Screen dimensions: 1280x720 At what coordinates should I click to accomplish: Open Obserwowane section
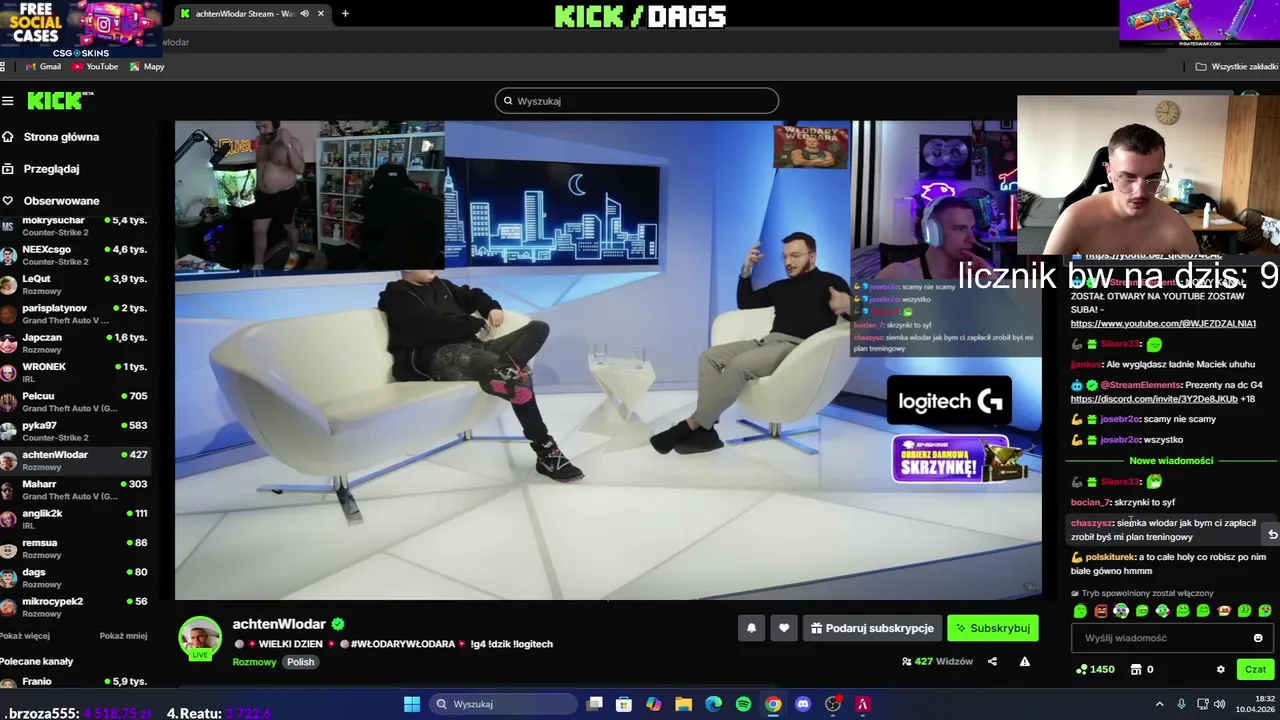[61, 201]
